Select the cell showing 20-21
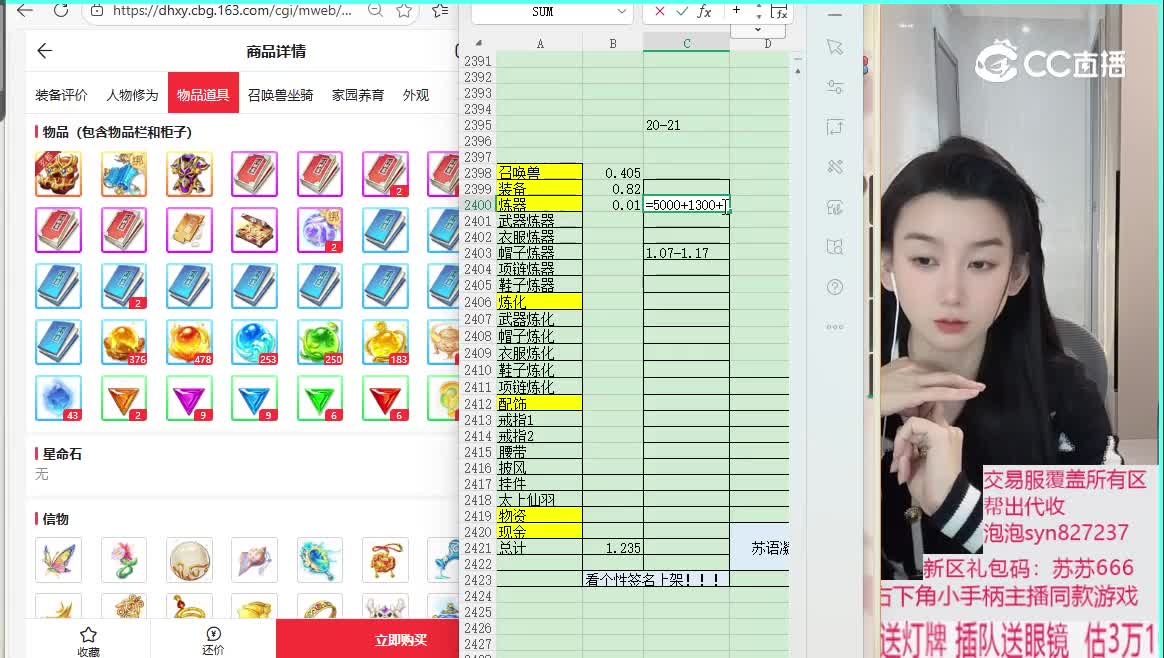Viewport: 1164px width, 658px height. (687, 125)
